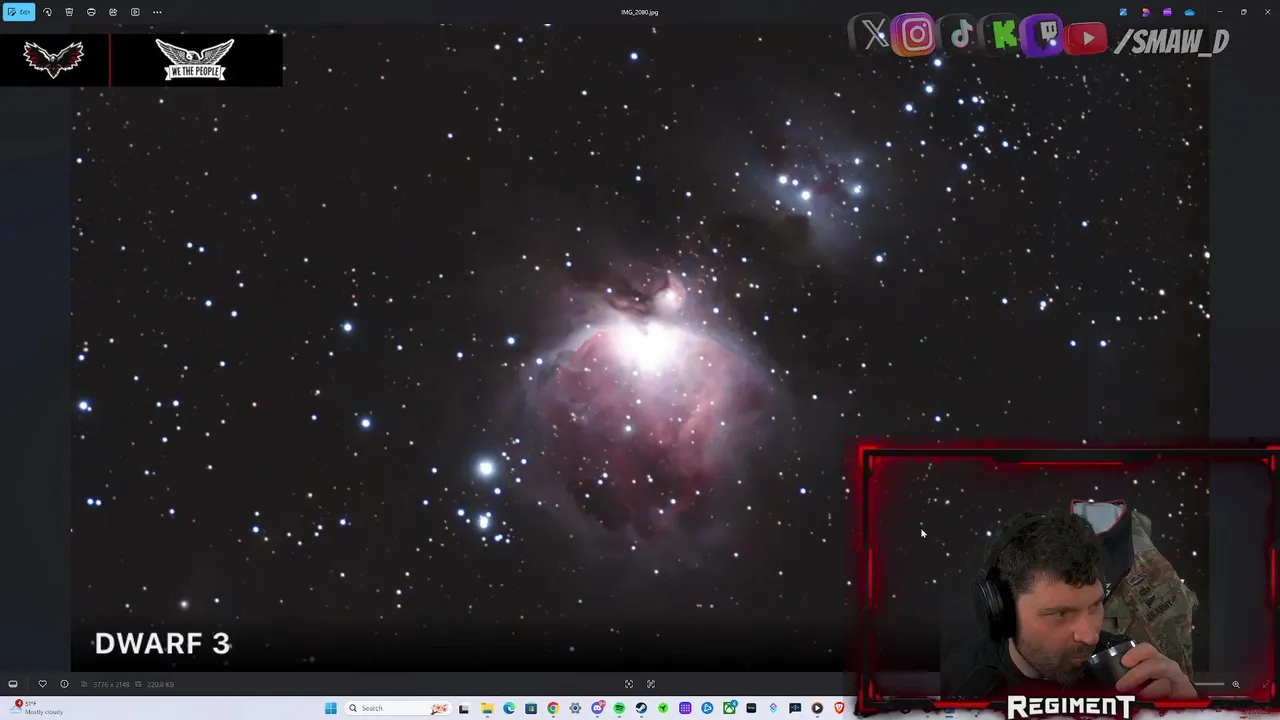Rotate the photo with toolbar icon

[x=47, y=12]
